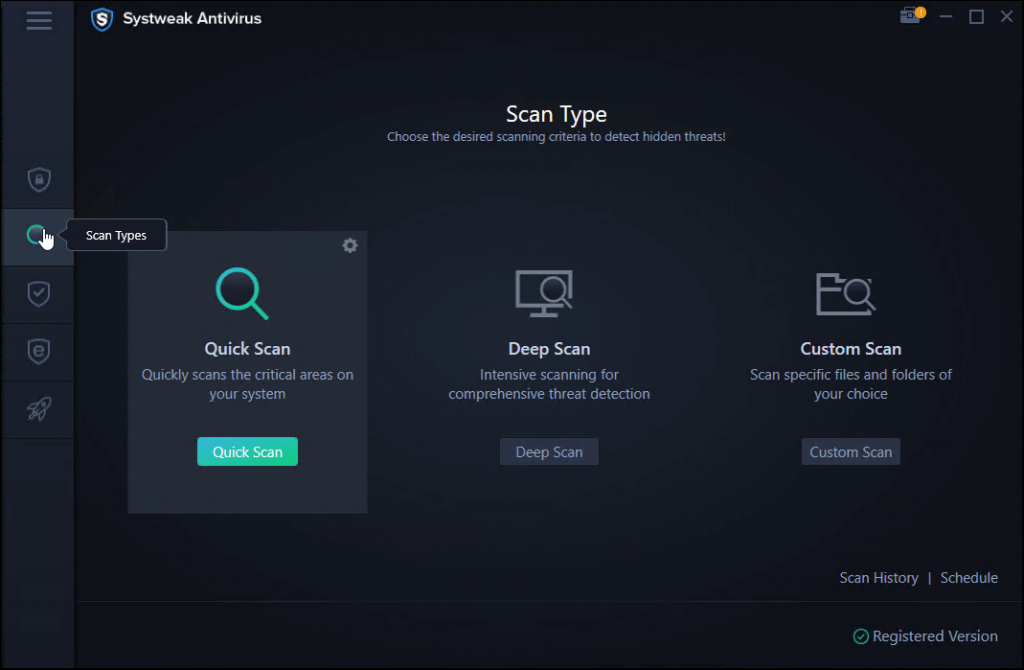Viewport: 1024px width, 670px height.
Task: Open the notification briefcase icon in title bar
Action: pos(912,15)
